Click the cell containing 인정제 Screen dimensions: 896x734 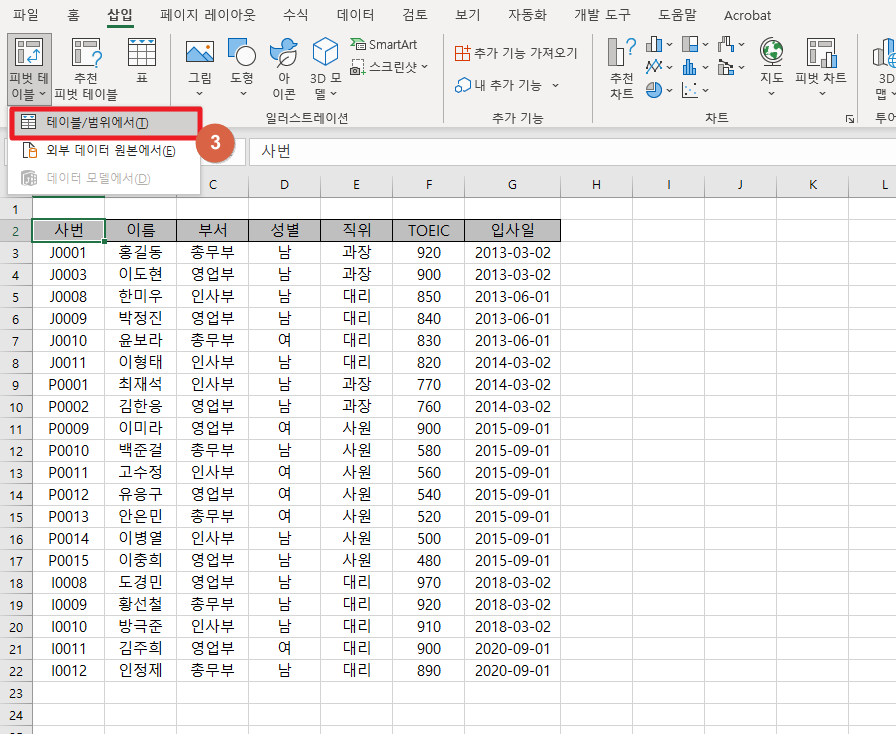(x=141, y=671)
